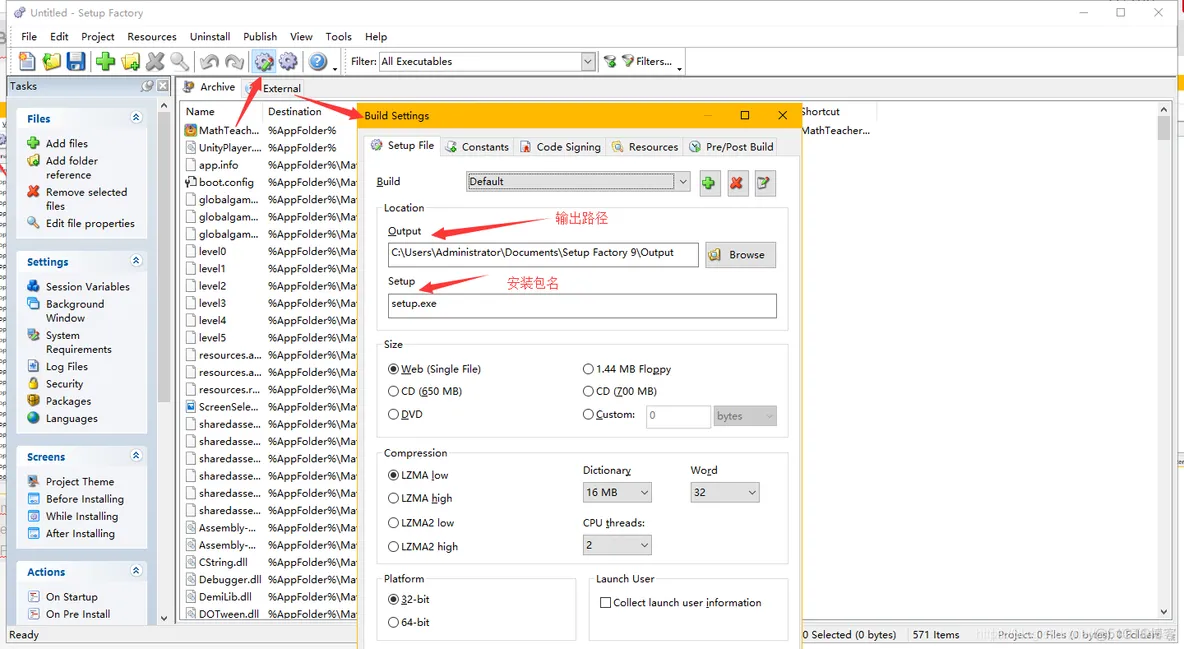Click the Open Project folder icon
The width and height of the screenshot is (1184, 649).
click(x=51, y=61)
